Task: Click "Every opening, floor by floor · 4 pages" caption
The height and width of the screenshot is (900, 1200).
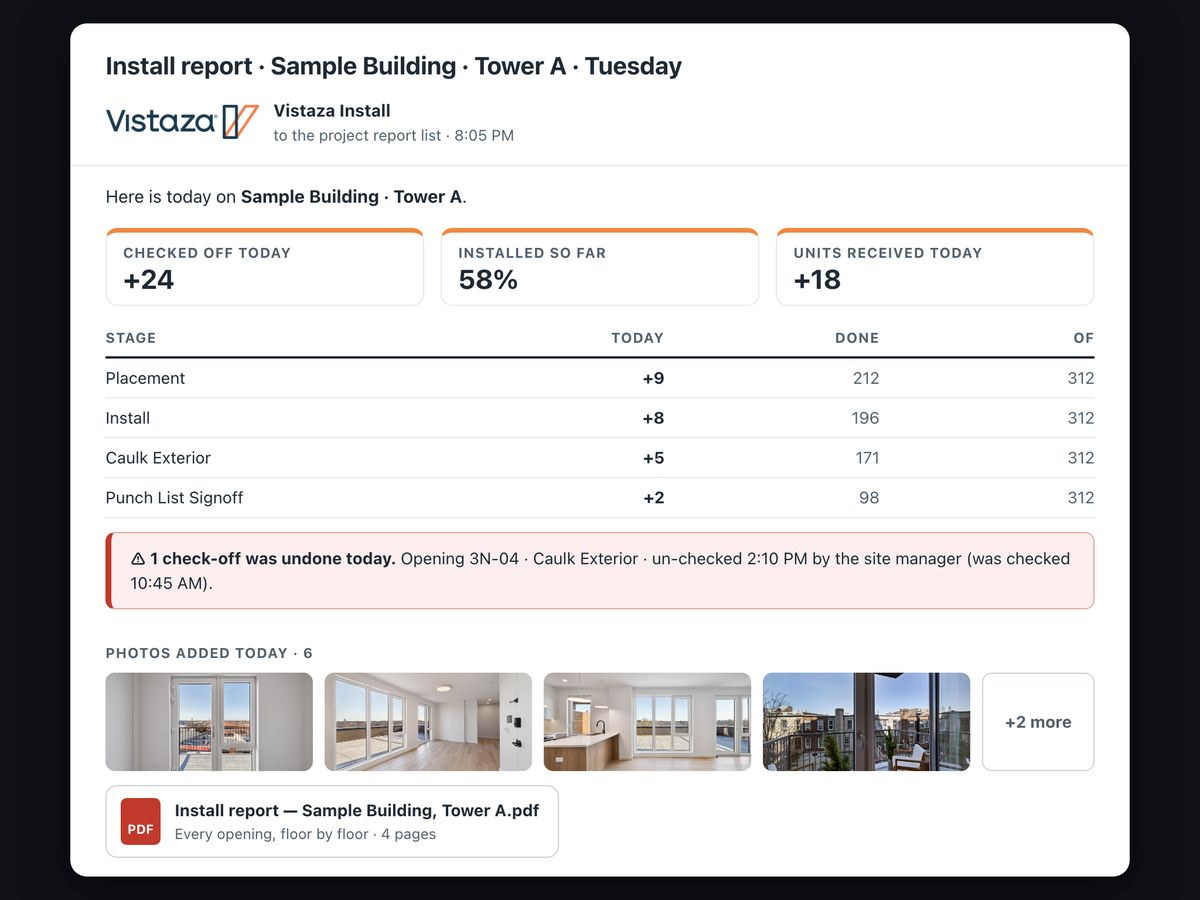Action: 305,834
